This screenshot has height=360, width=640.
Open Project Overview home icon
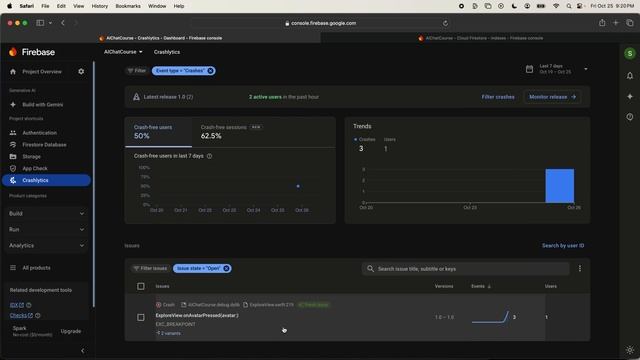click(x=13, y=71)
